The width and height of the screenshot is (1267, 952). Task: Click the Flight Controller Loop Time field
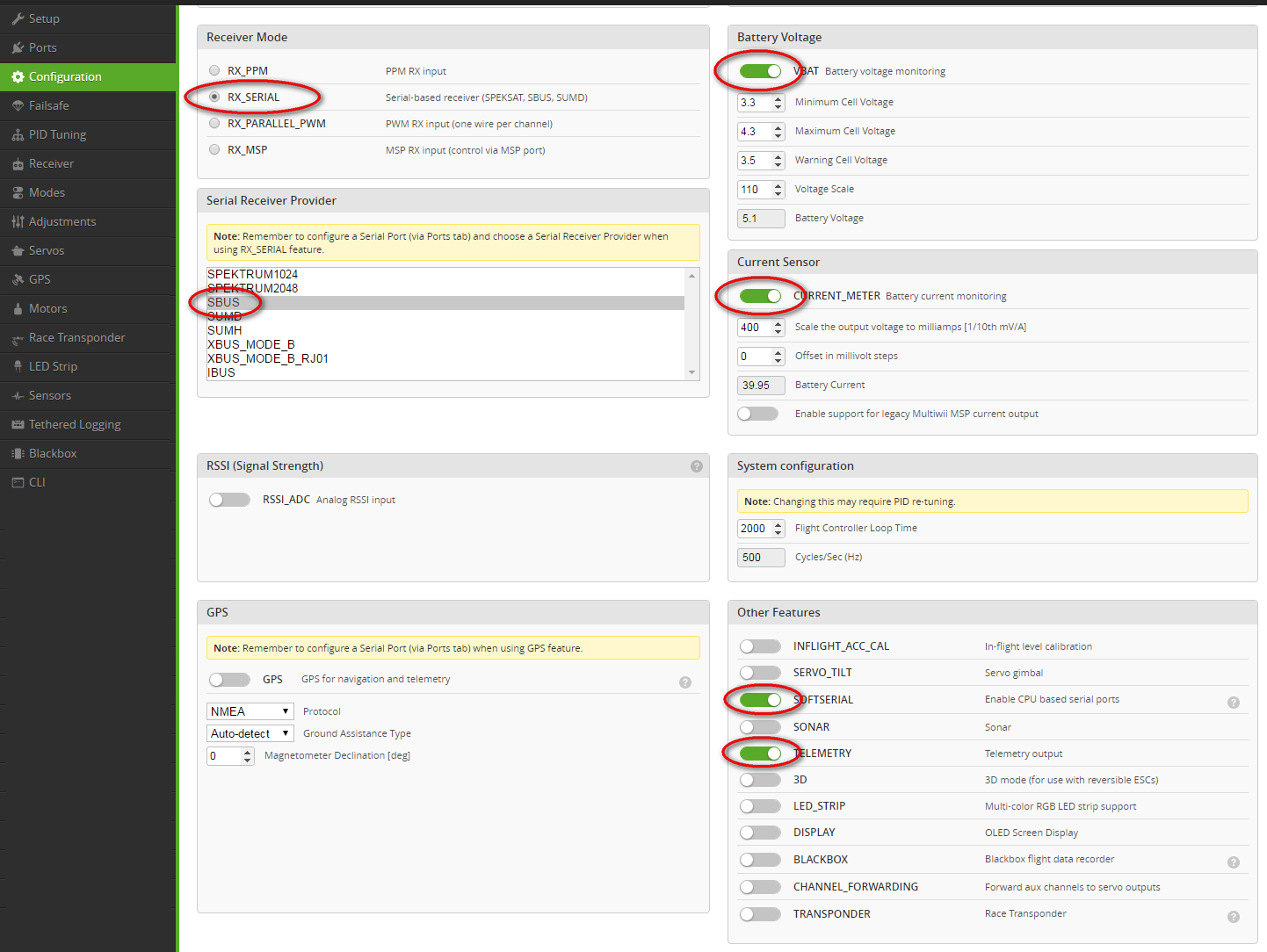pyautogui.click(x=754, y=528)
